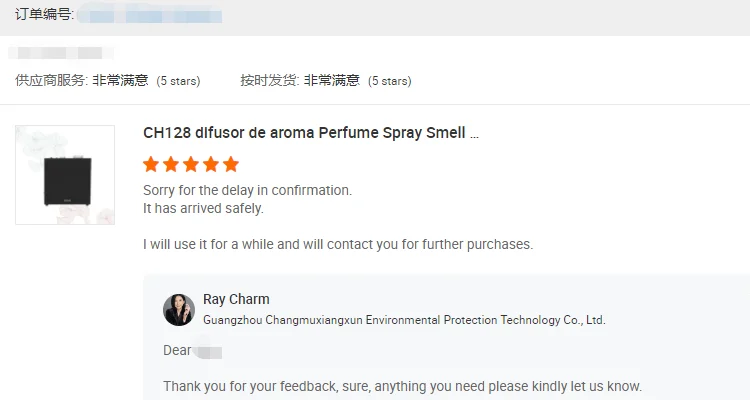Click the 'I will use it' review sentence
This screenshot has height=400, width=750.
[338, 244]
